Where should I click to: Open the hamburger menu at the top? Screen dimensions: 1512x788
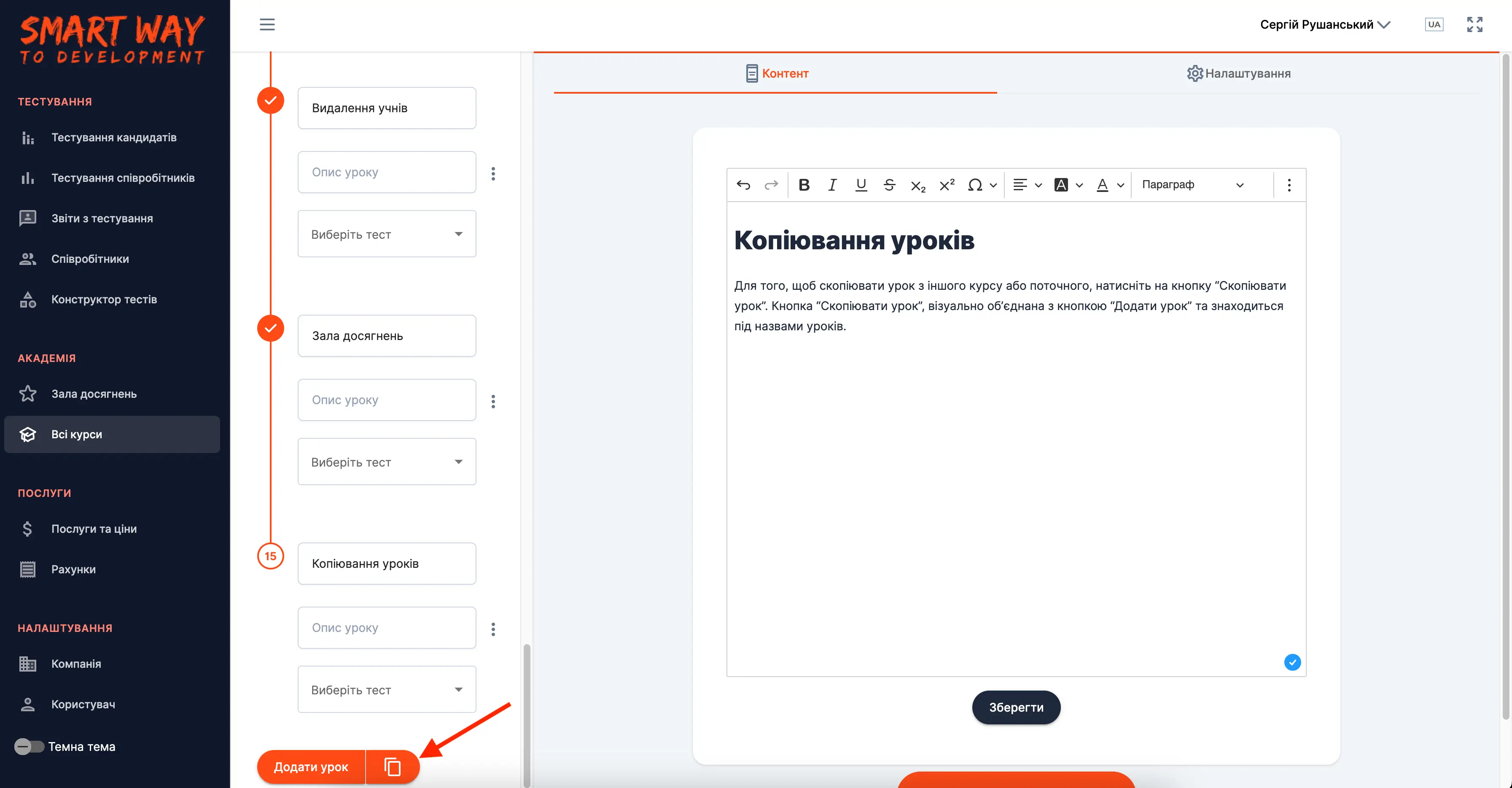(x=267, y=24)
